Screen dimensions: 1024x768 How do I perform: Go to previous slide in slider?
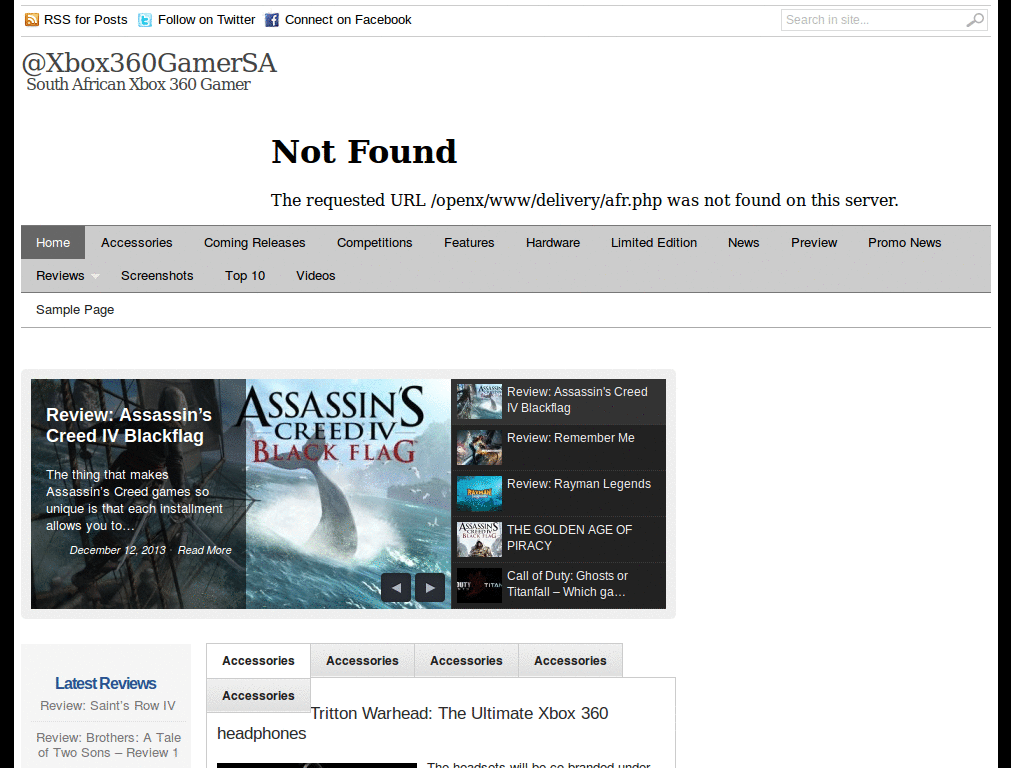tap(396, 587)
